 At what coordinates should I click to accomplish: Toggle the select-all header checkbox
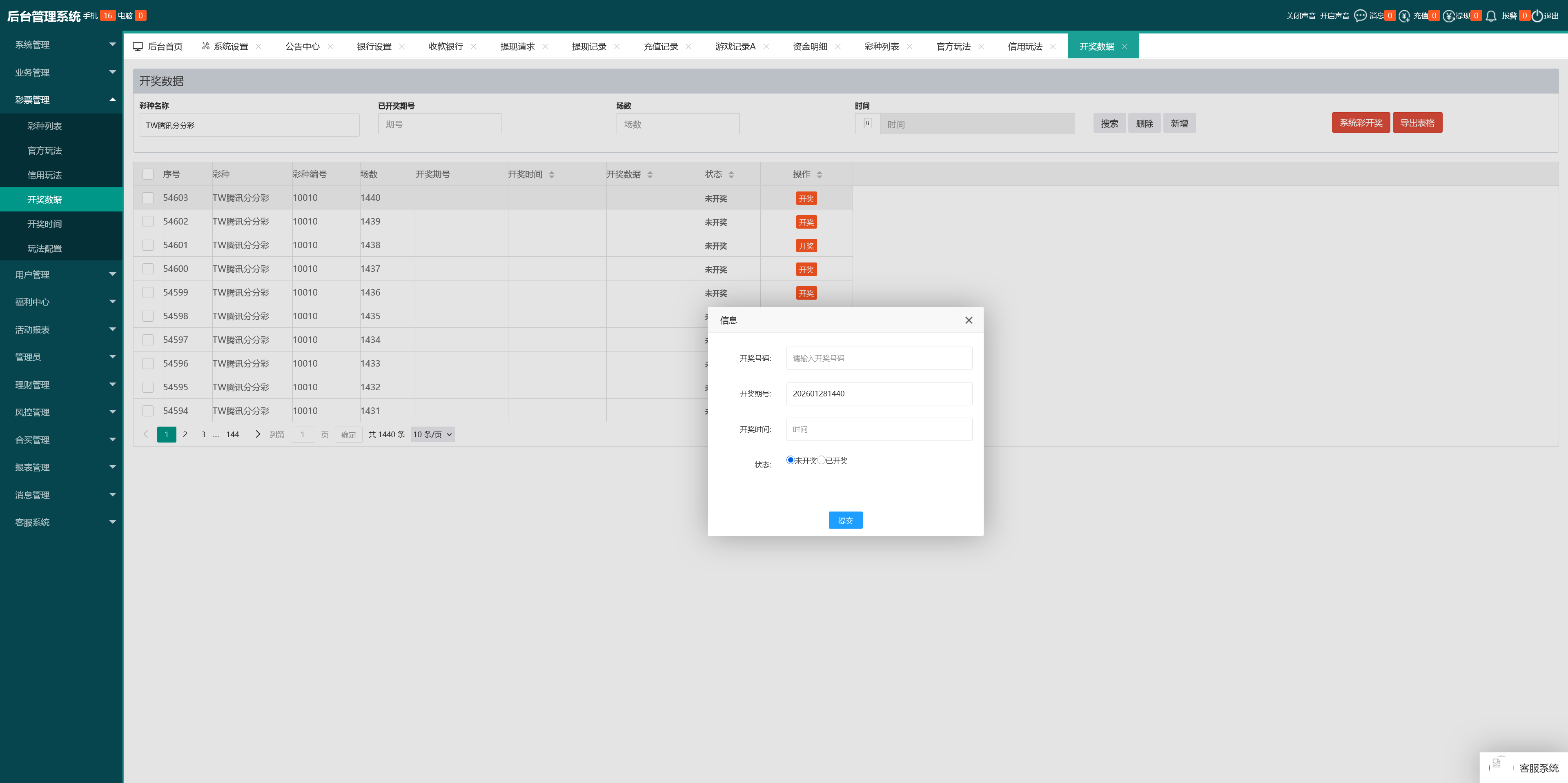(x=148, y=174)
